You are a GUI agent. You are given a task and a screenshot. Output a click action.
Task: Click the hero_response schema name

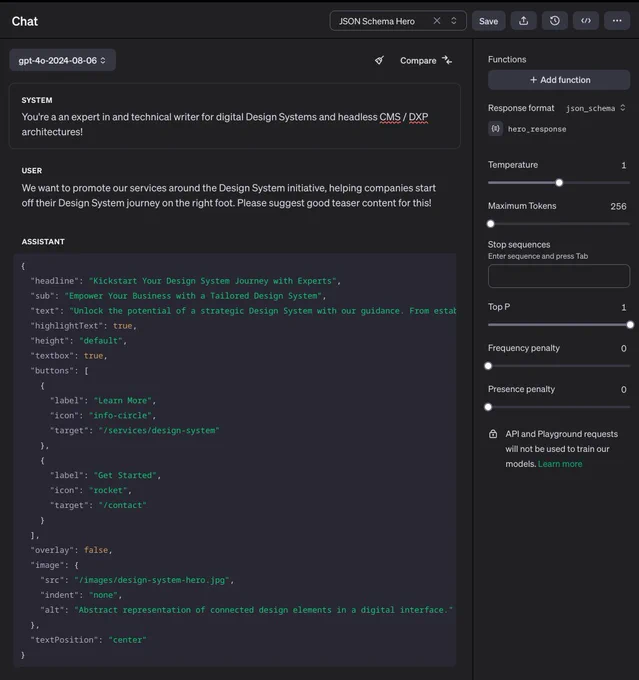coord(537,129)
